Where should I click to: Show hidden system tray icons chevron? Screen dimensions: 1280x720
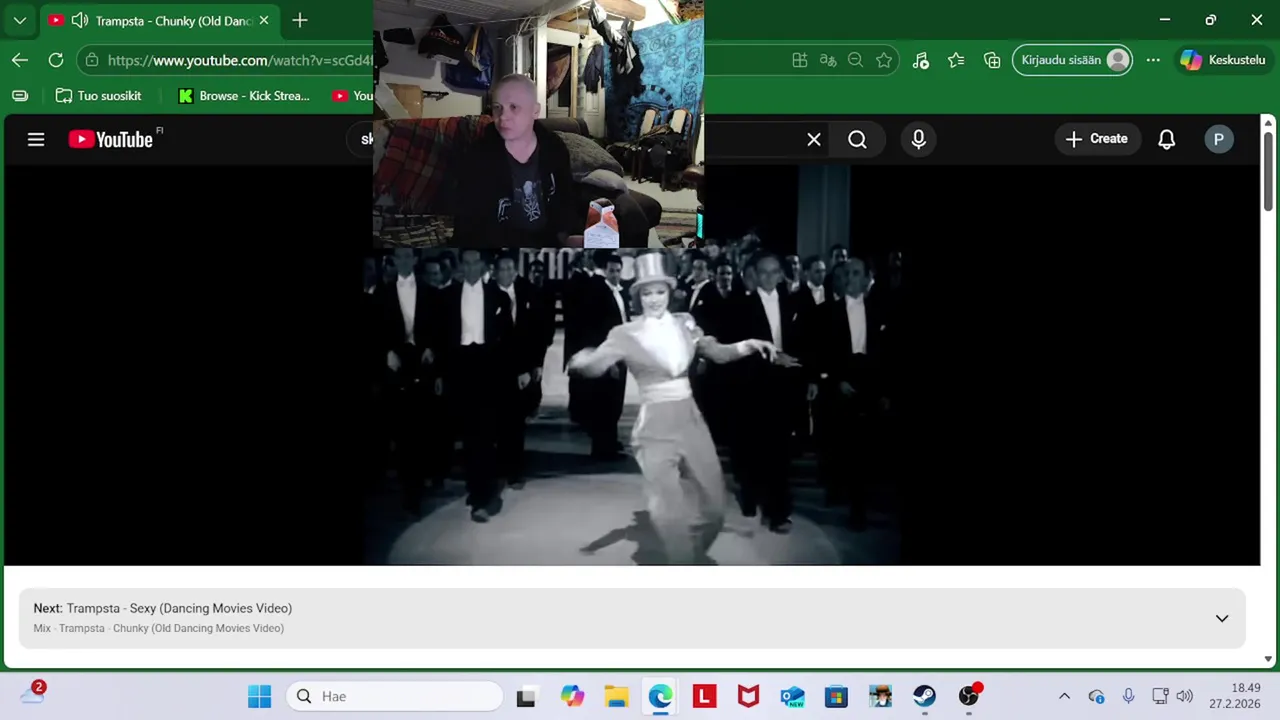[1064, 696]
